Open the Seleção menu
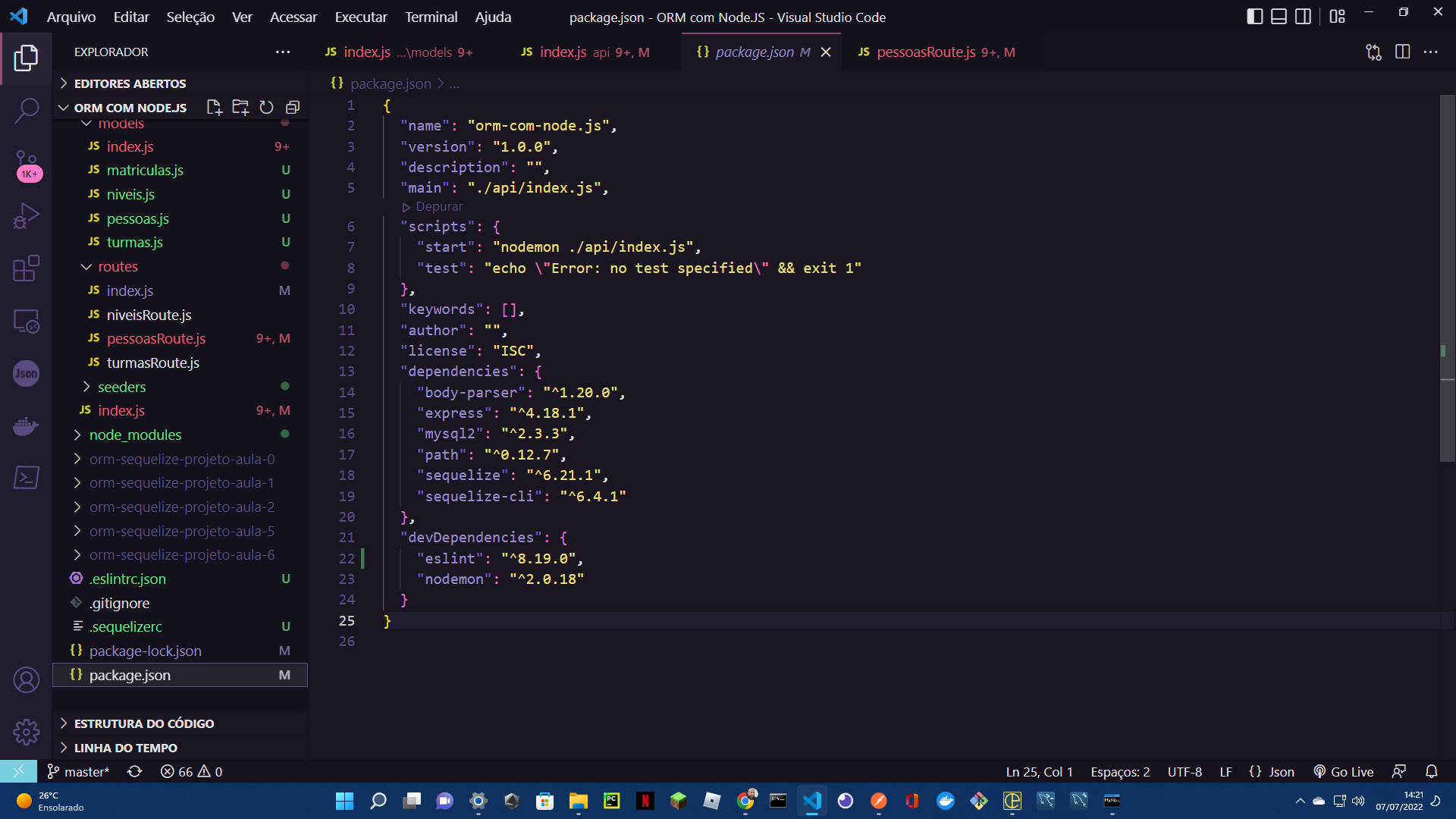Screen dimensions: 1456x819 click(190, 17)
